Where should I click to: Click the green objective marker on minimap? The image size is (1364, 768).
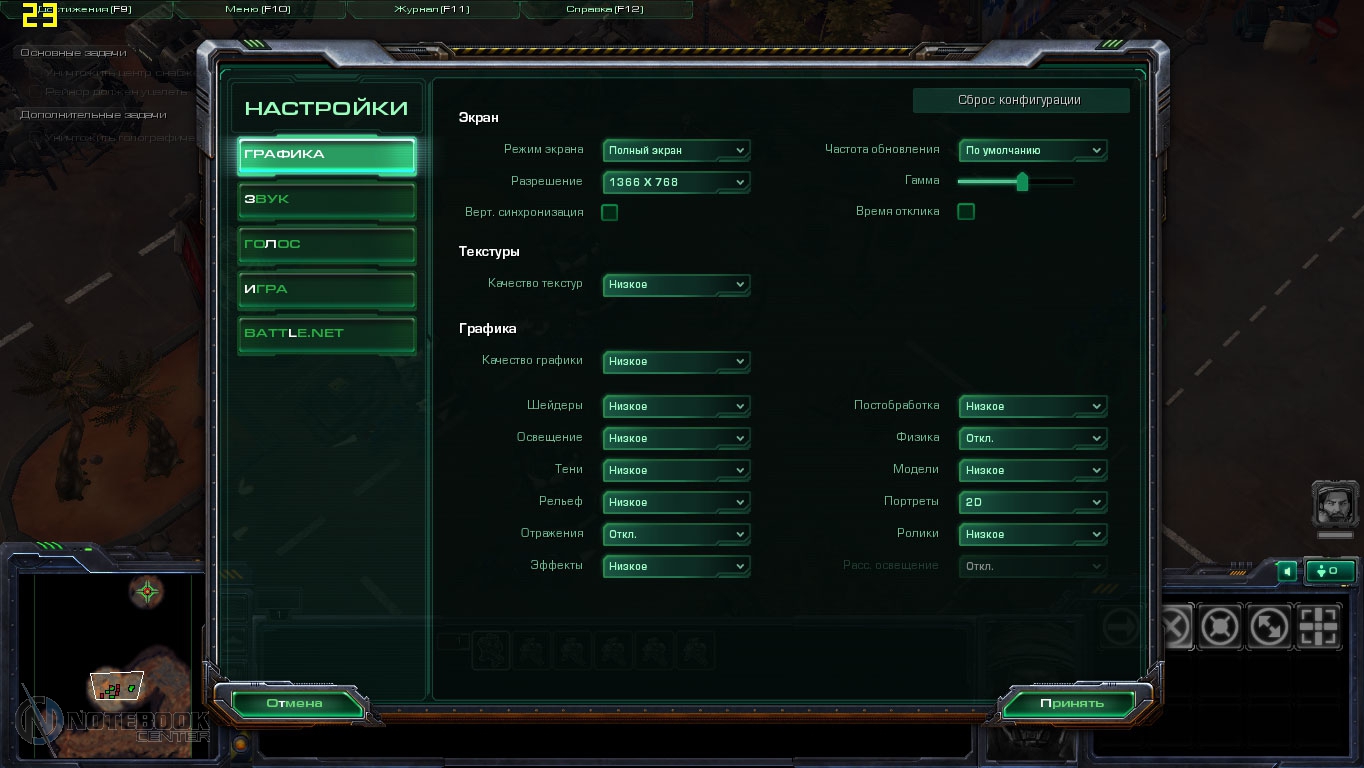148,591
